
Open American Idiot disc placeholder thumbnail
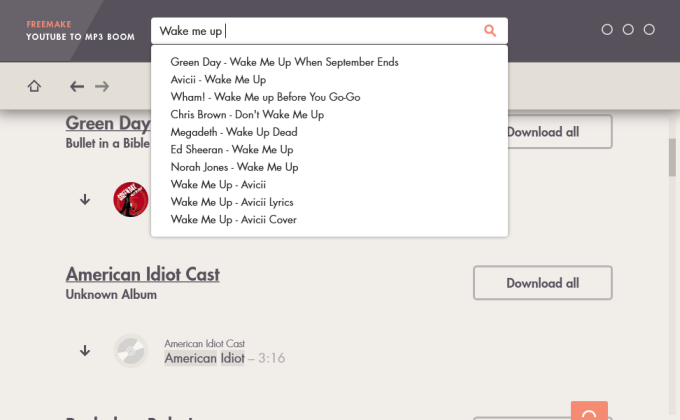coord(131,351)
